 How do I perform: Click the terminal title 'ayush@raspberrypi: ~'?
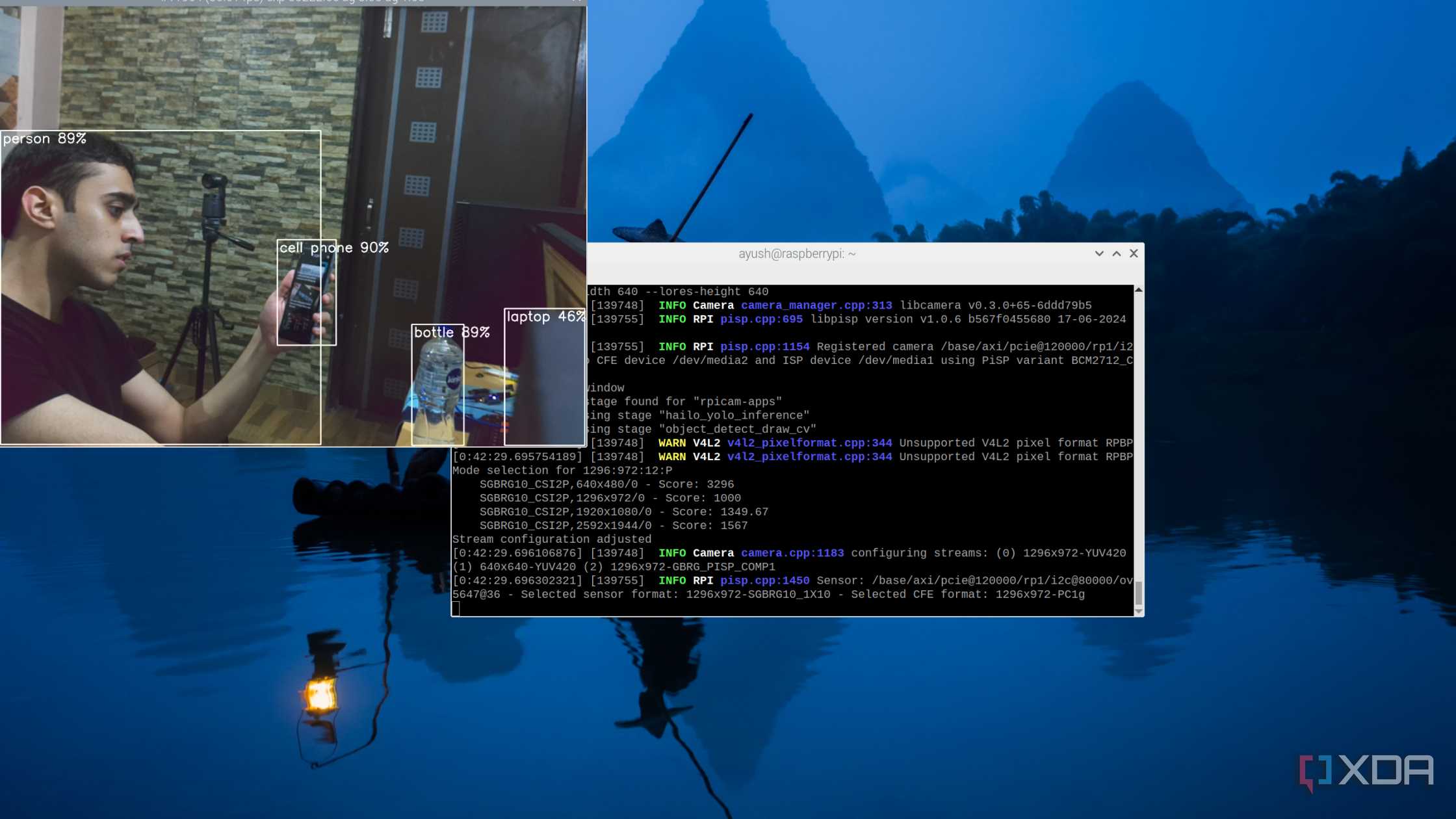point(797,253)
